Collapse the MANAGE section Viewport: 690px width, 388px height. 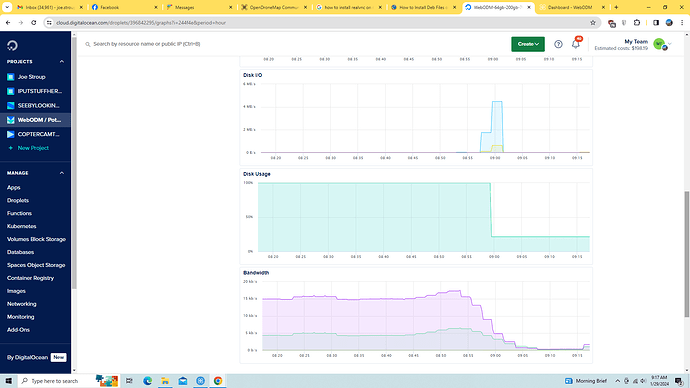pyautogui.click(x=62, y=173)
